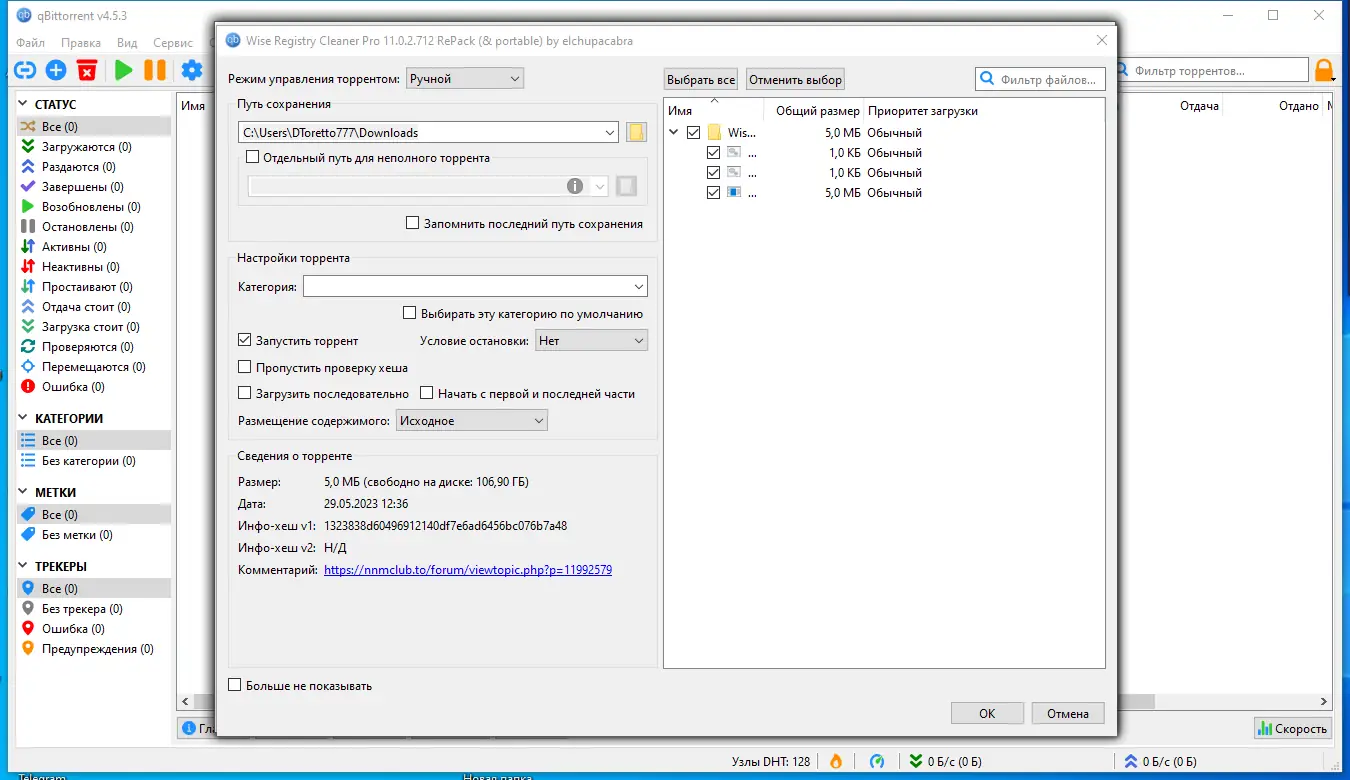Tick the Загрузить последовательно checkbox

pos(245,394)
